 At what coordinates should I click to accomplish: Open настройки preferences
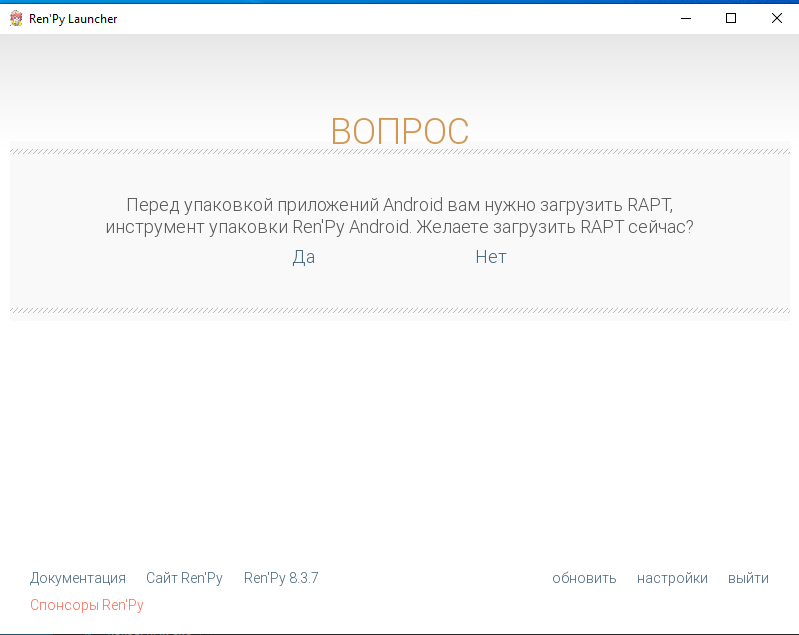(672, 578)
